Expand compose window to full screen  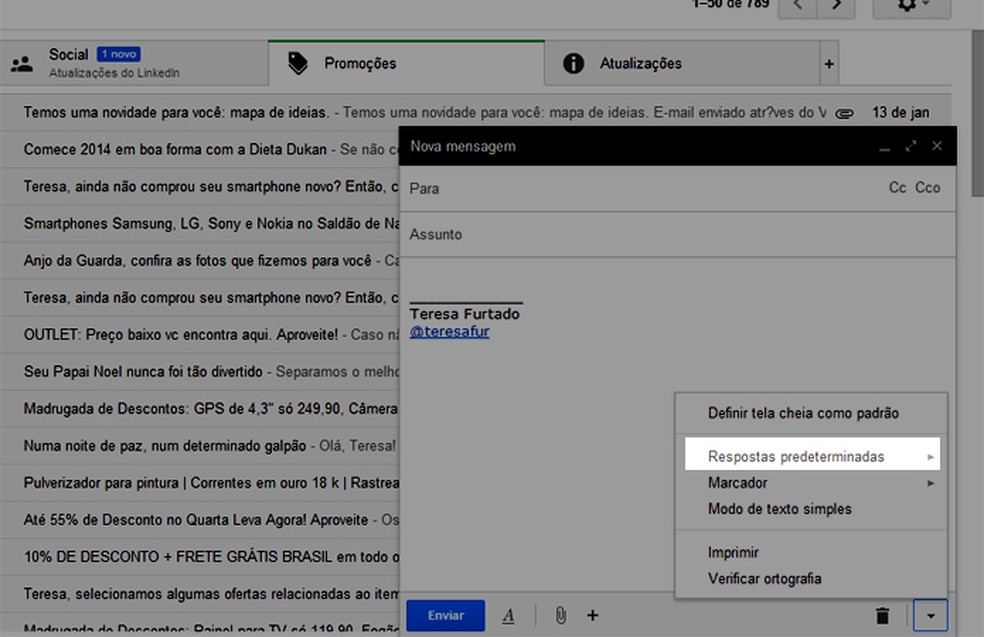(x=911, y=146)
